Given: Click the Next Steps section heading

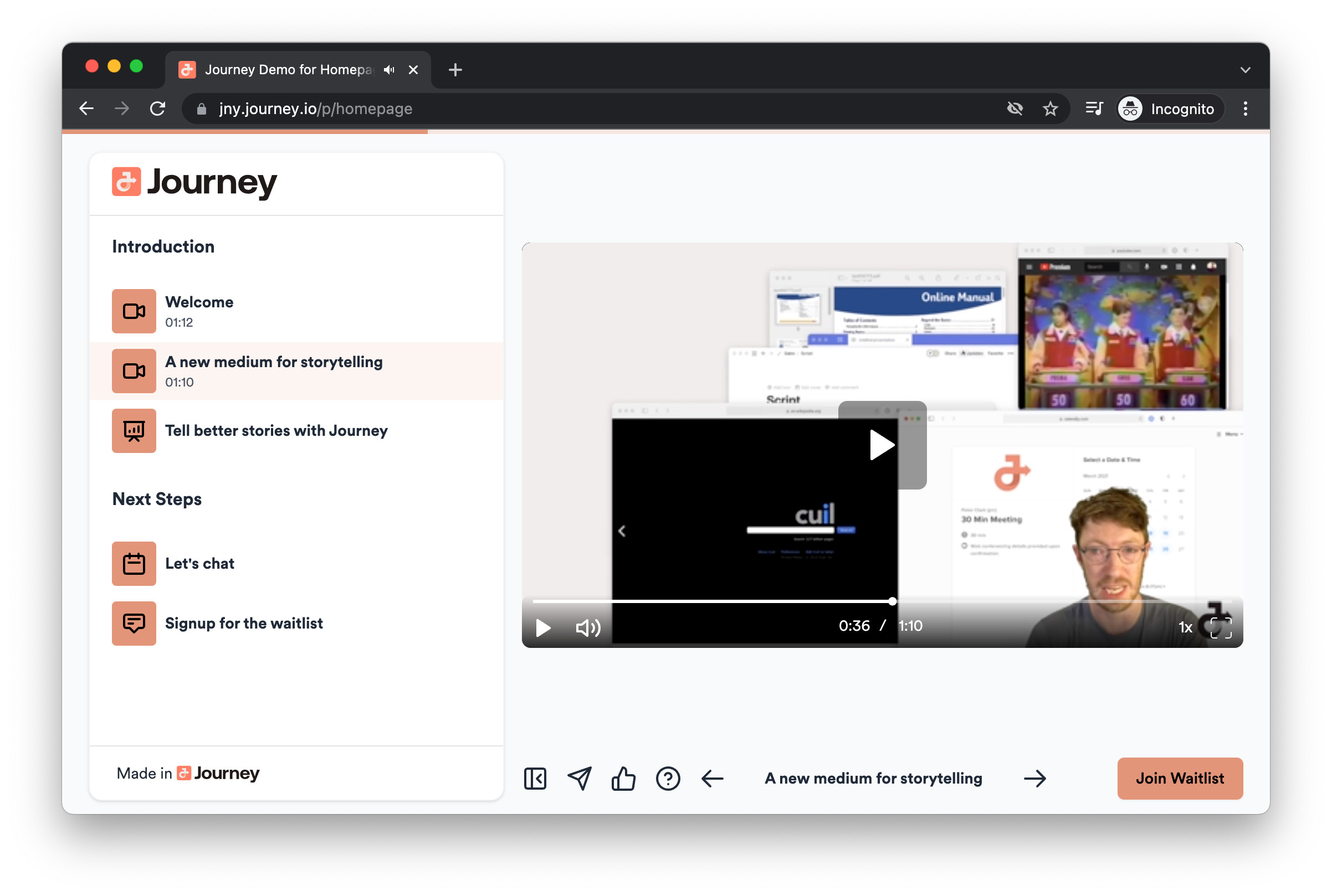Looking at the screenshot, I should pos(157,500).
